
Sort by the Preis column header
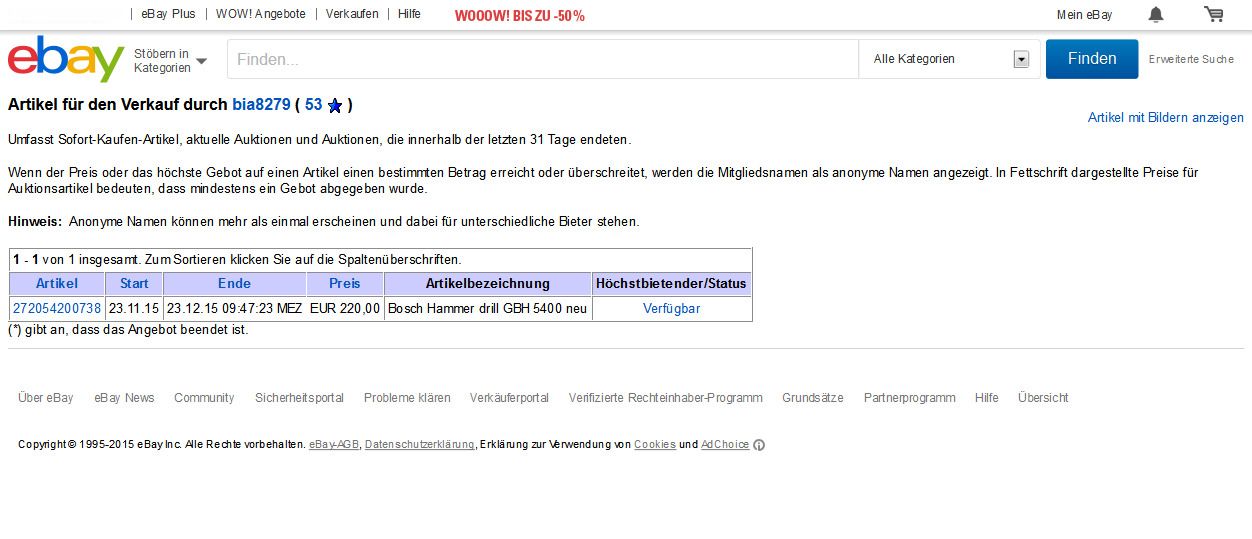pyautogui.click(x=345, y=283)
